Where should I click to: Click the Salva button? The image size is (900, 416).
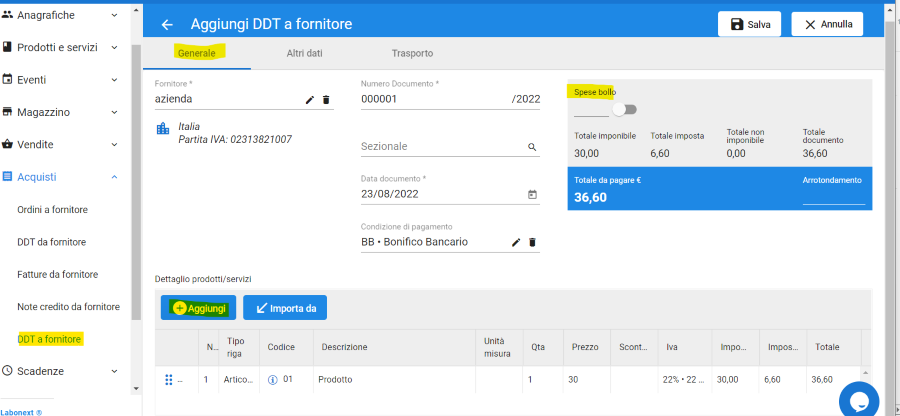(x=748, y=24)
